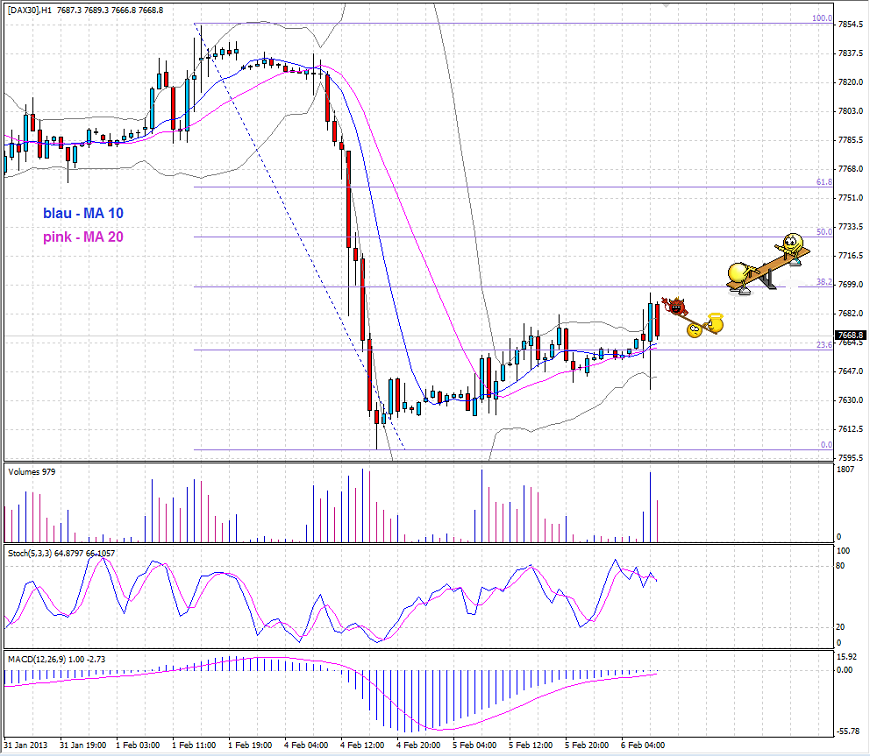870x756 pixels.
Task: Click the Fibonacci 100.0 level label
Action: click(x=822, y=18)
